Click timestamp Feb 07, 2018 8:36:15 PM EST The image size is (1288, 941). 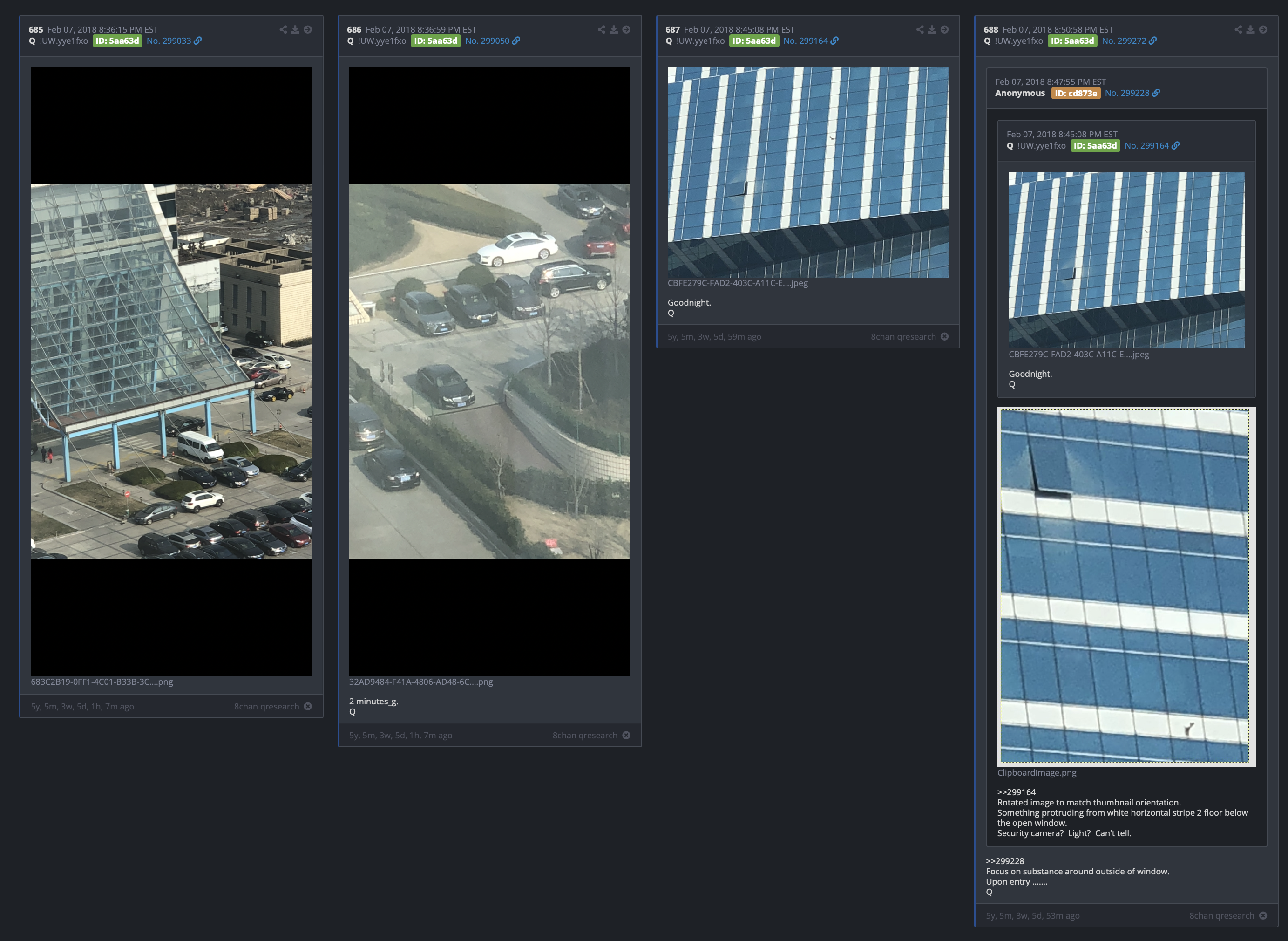102,30
